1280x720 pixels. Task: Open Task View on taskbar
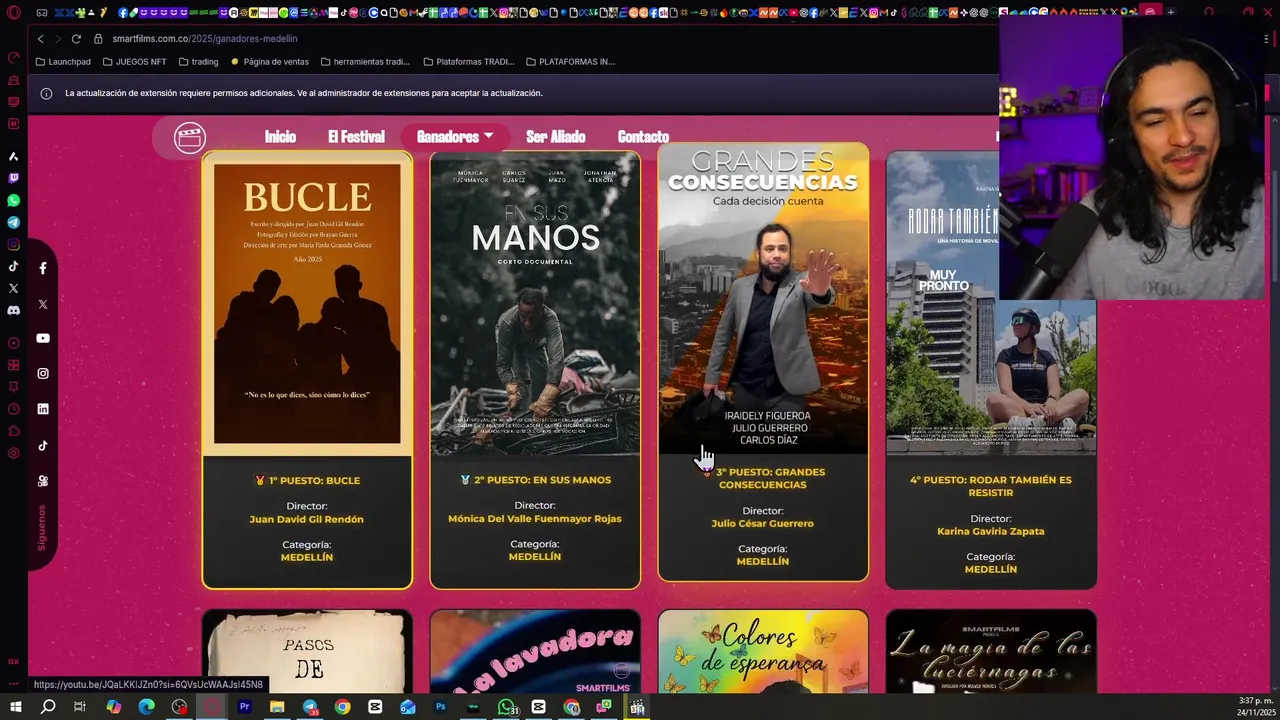pyautogui.click(x=80, y=707)
